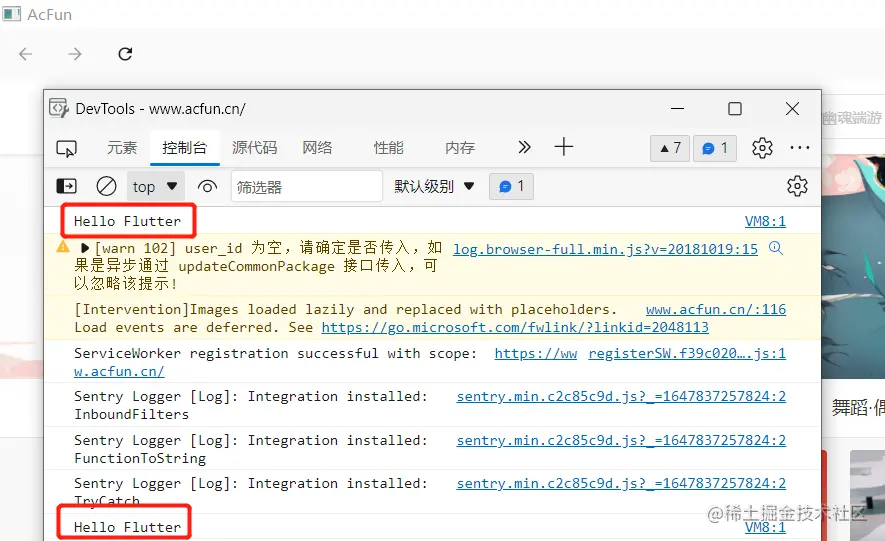
Task: Open the www.acfun.cn/:116 source link
Action: [x=716, y=309]
